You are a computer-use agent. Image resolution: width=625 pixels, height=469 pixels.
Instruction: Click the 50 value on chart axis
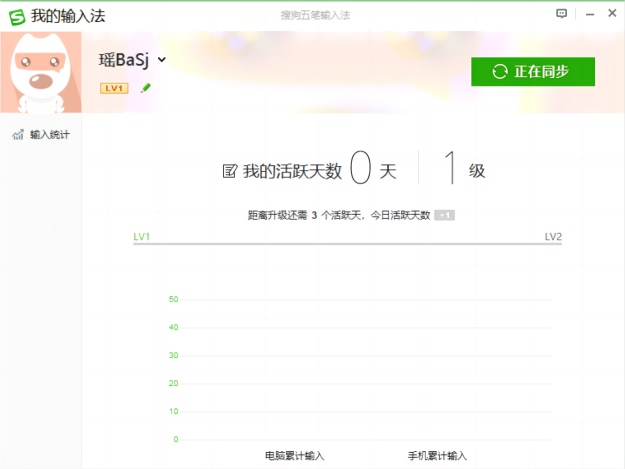coord(173,299)
